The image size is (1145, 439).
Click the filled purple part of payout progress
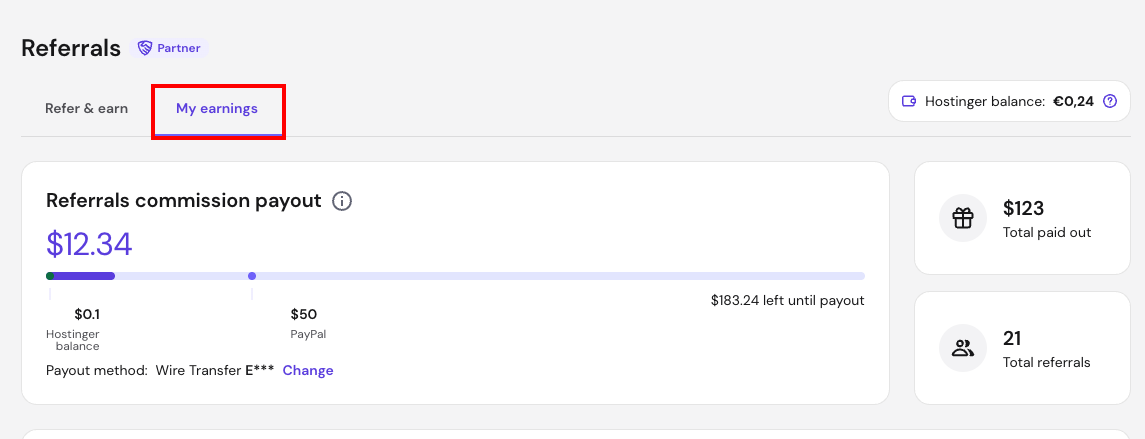point(84,276)
